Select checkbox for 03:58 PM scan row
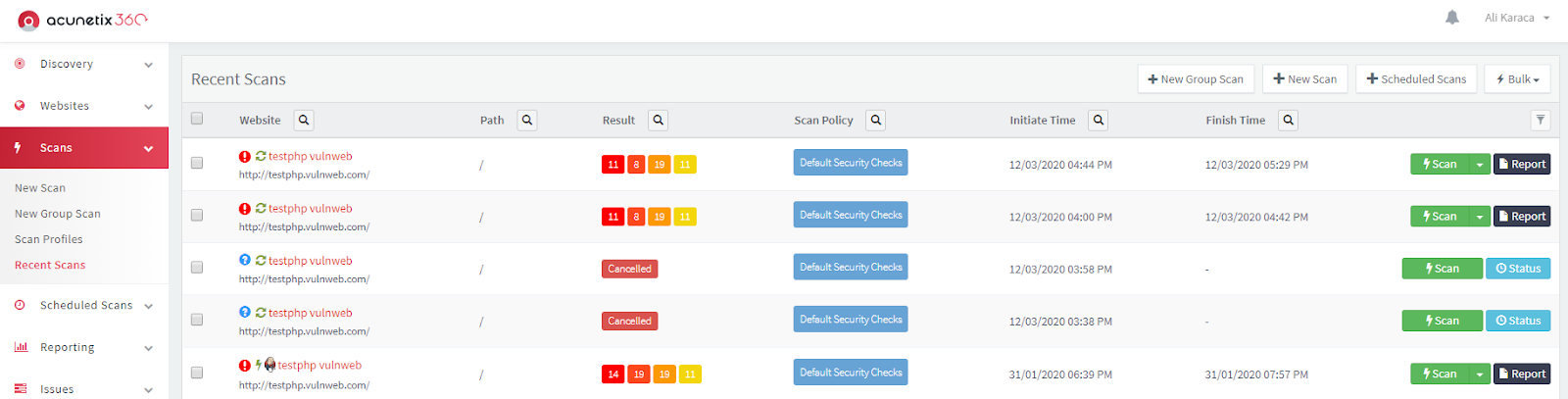The width and height of the screenshot is (1568, 399). click(197, 267)
